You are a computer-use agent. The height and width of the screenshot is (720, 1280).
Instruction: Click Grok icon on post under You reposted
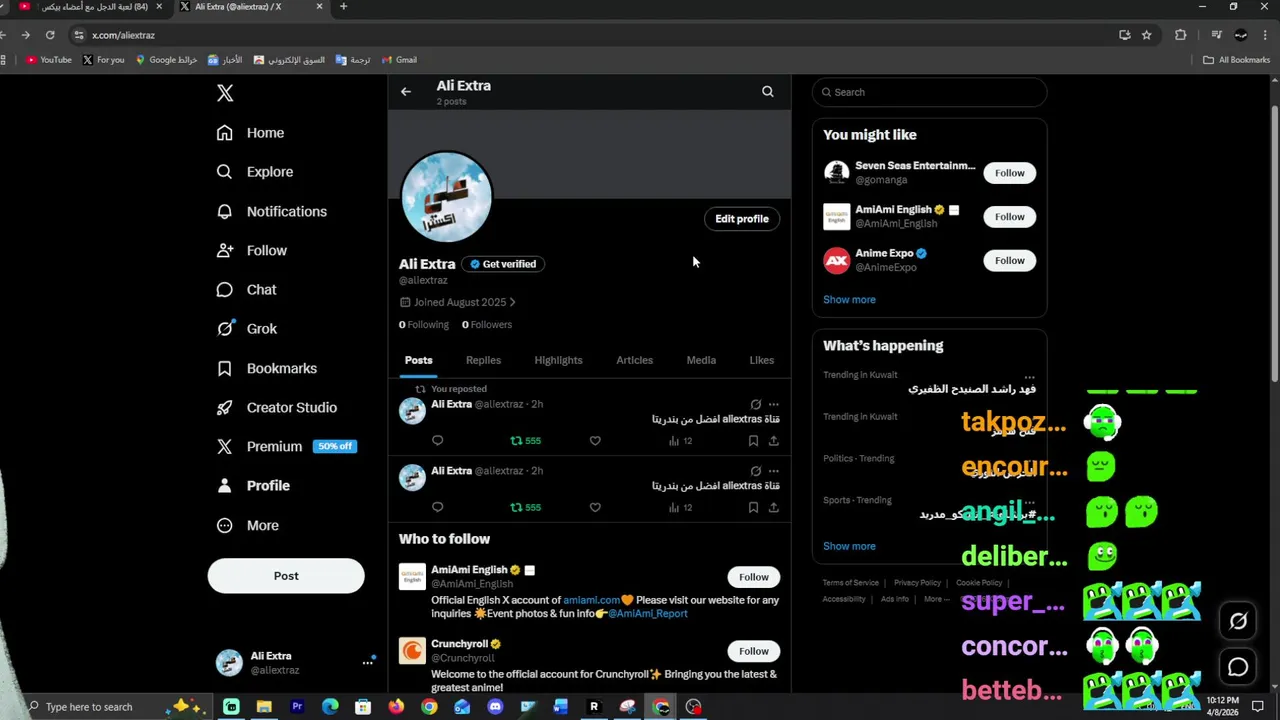(x=755, y=404)
